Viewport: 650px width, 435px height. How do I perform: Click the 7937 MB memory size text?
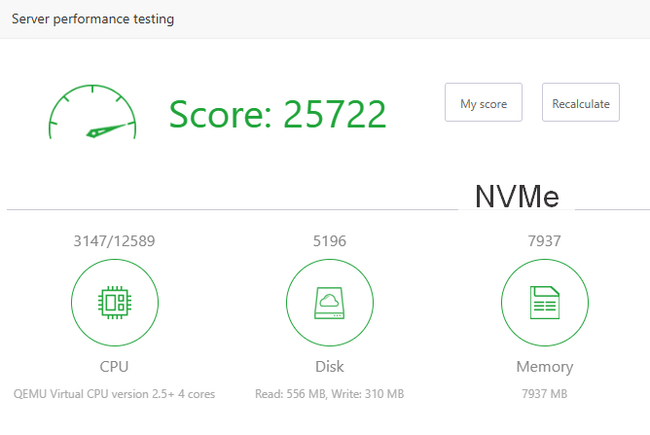point(544,394)
